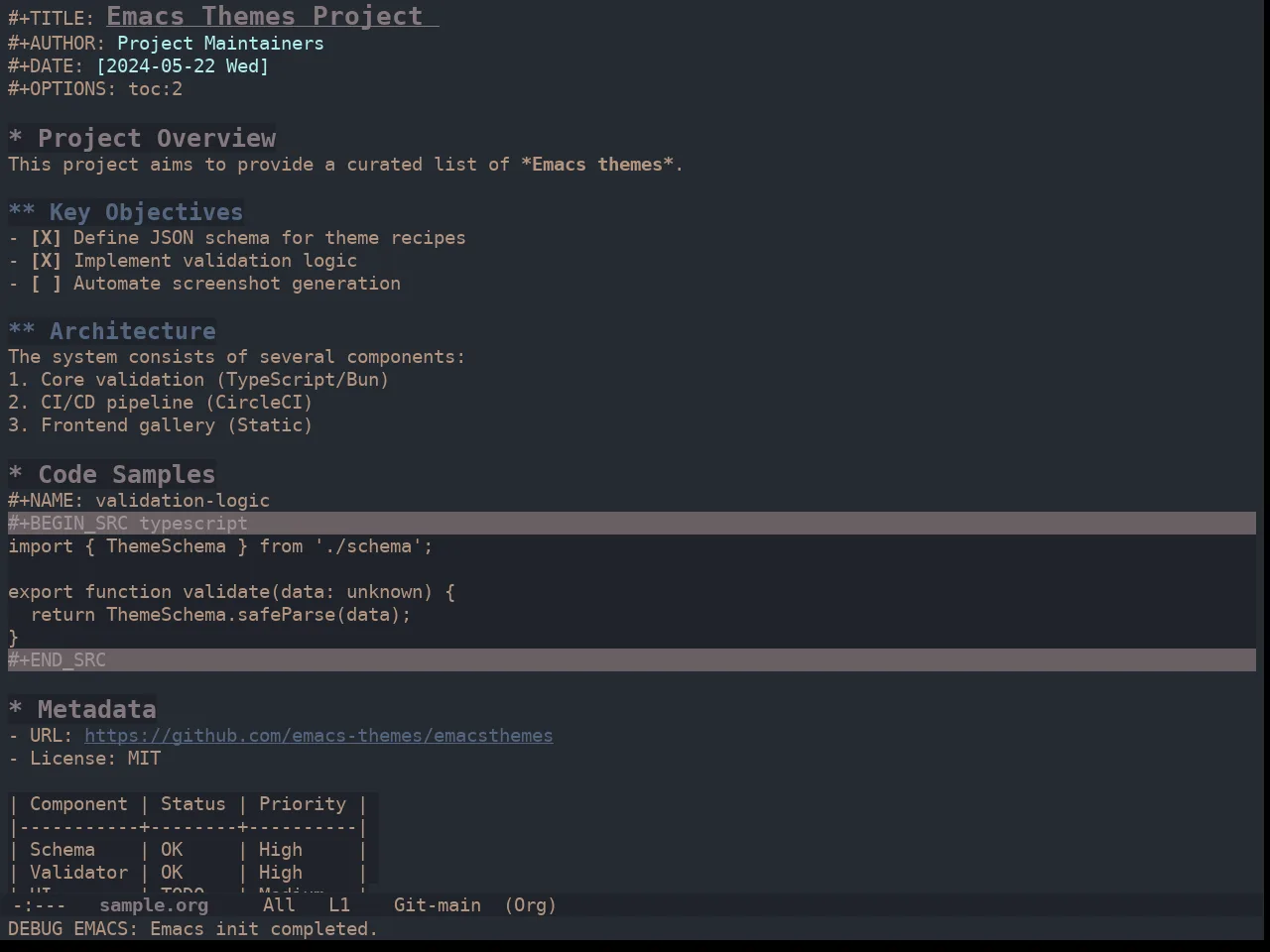This screenshot has width=1270, height=952.
Task: Click 'Git-main' version control indicator
Action: click(x=438, y=905)
